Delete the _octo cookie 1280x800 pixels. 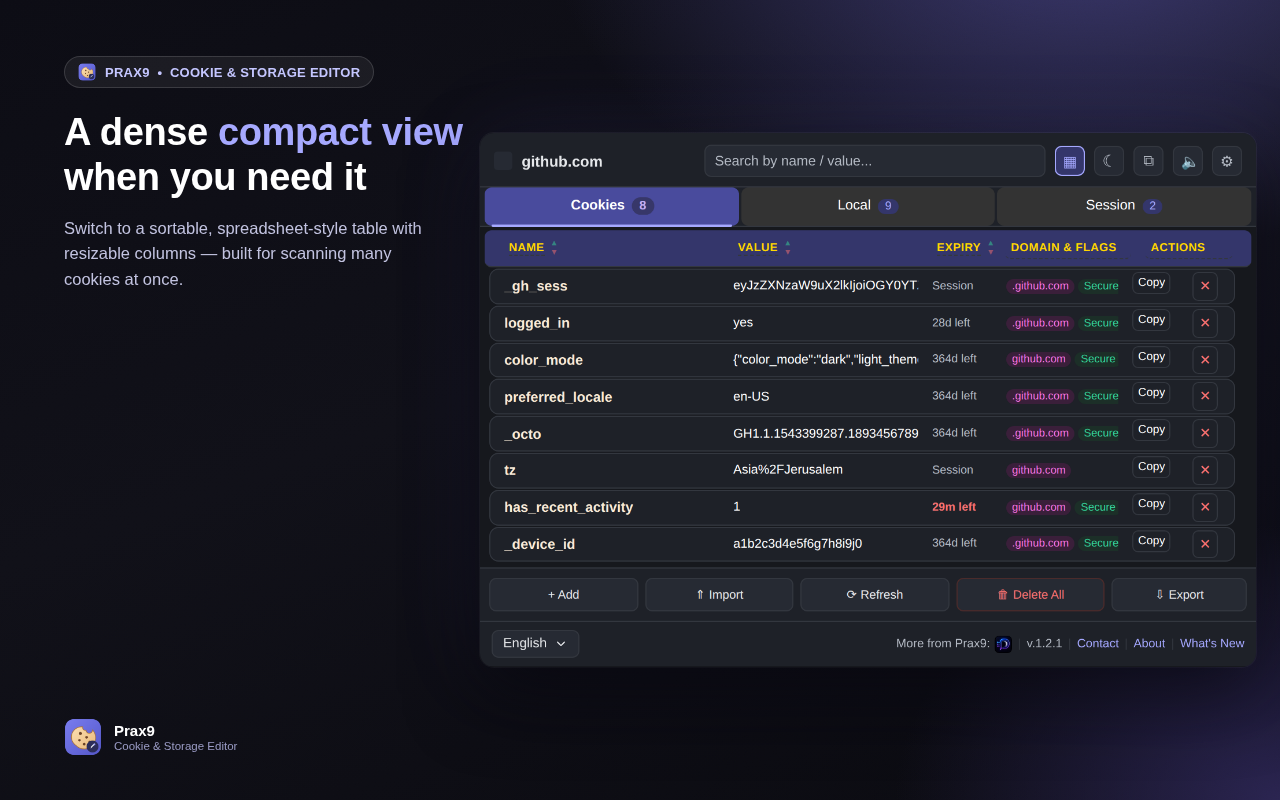tap(1205, 433)
